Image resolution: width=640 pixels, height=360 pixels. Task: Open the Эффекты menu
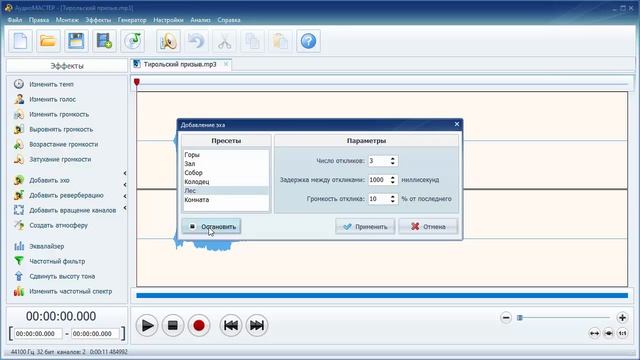(98, 20)
